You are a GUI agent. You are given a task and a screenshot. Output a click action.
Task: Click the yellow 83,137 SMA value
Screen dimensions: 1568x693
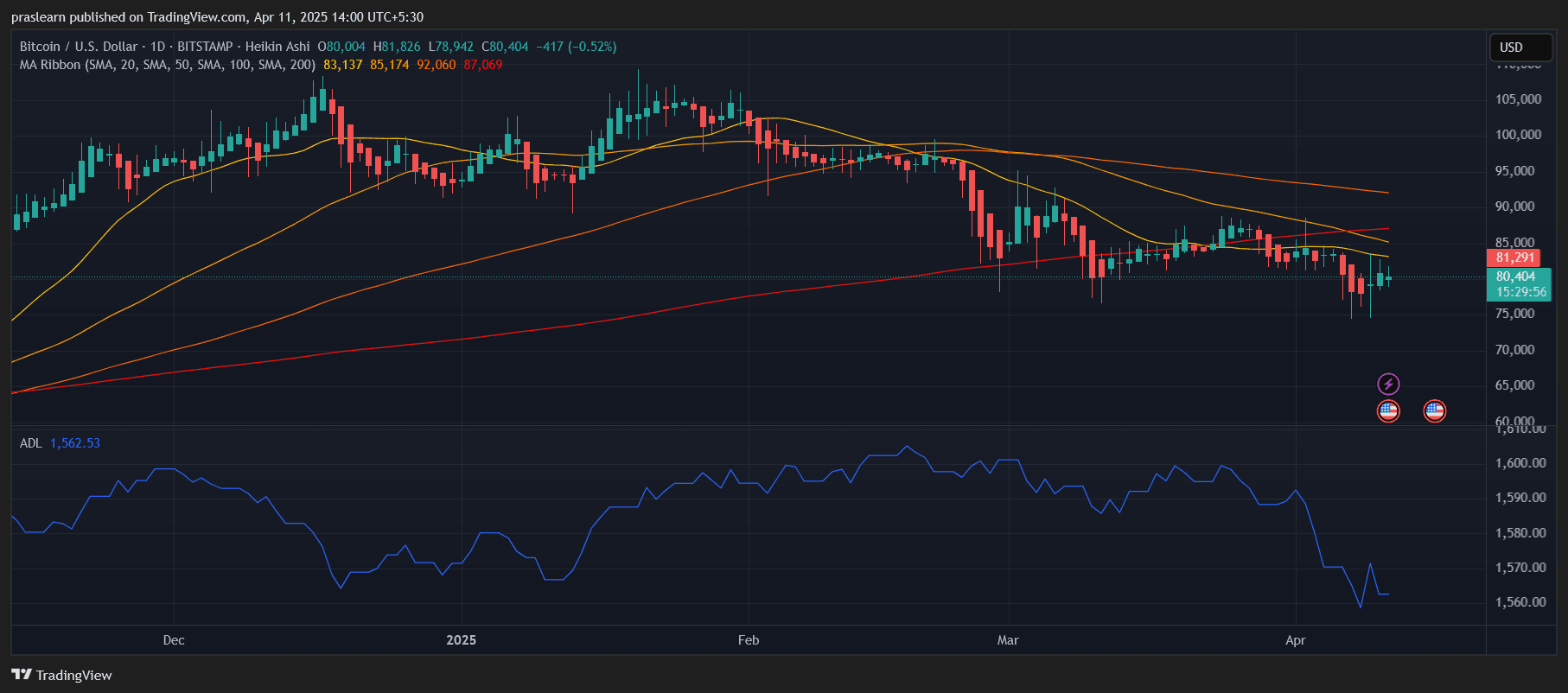(343, 65)
